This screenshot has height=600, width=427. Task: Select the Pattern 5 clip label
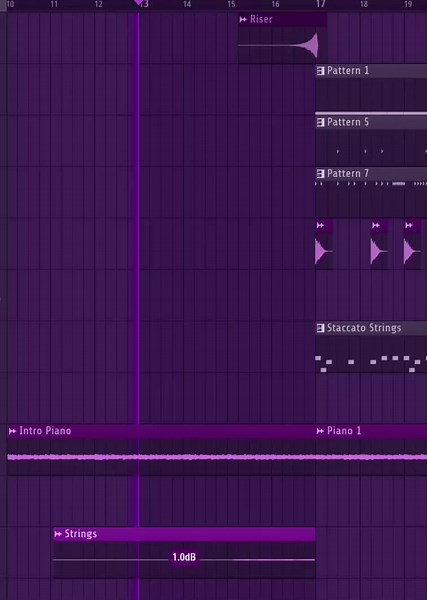tap(348, 122)
